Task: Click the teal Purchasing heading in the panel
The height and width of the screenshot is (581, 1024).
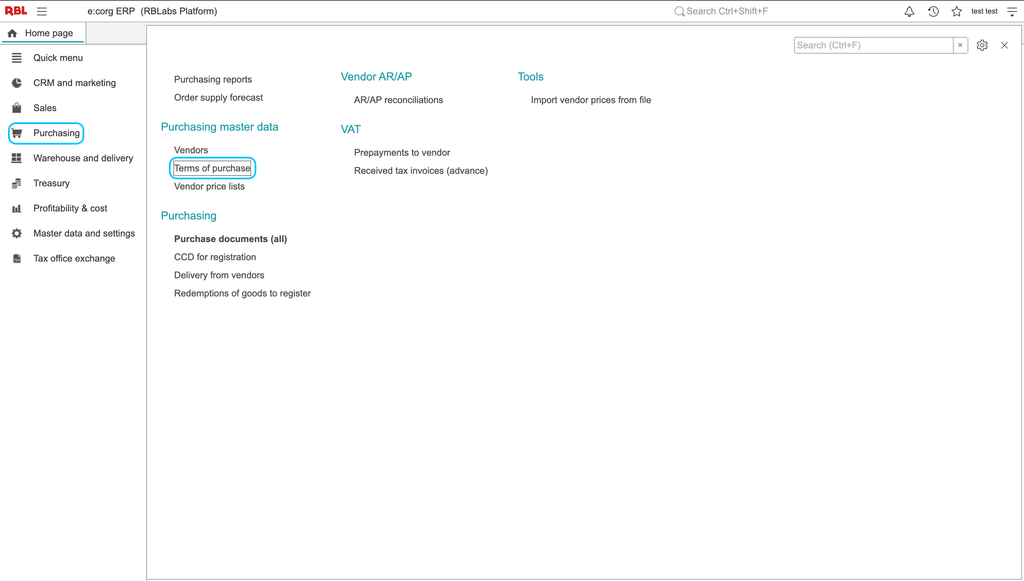Action: click(x=189, y=215)
